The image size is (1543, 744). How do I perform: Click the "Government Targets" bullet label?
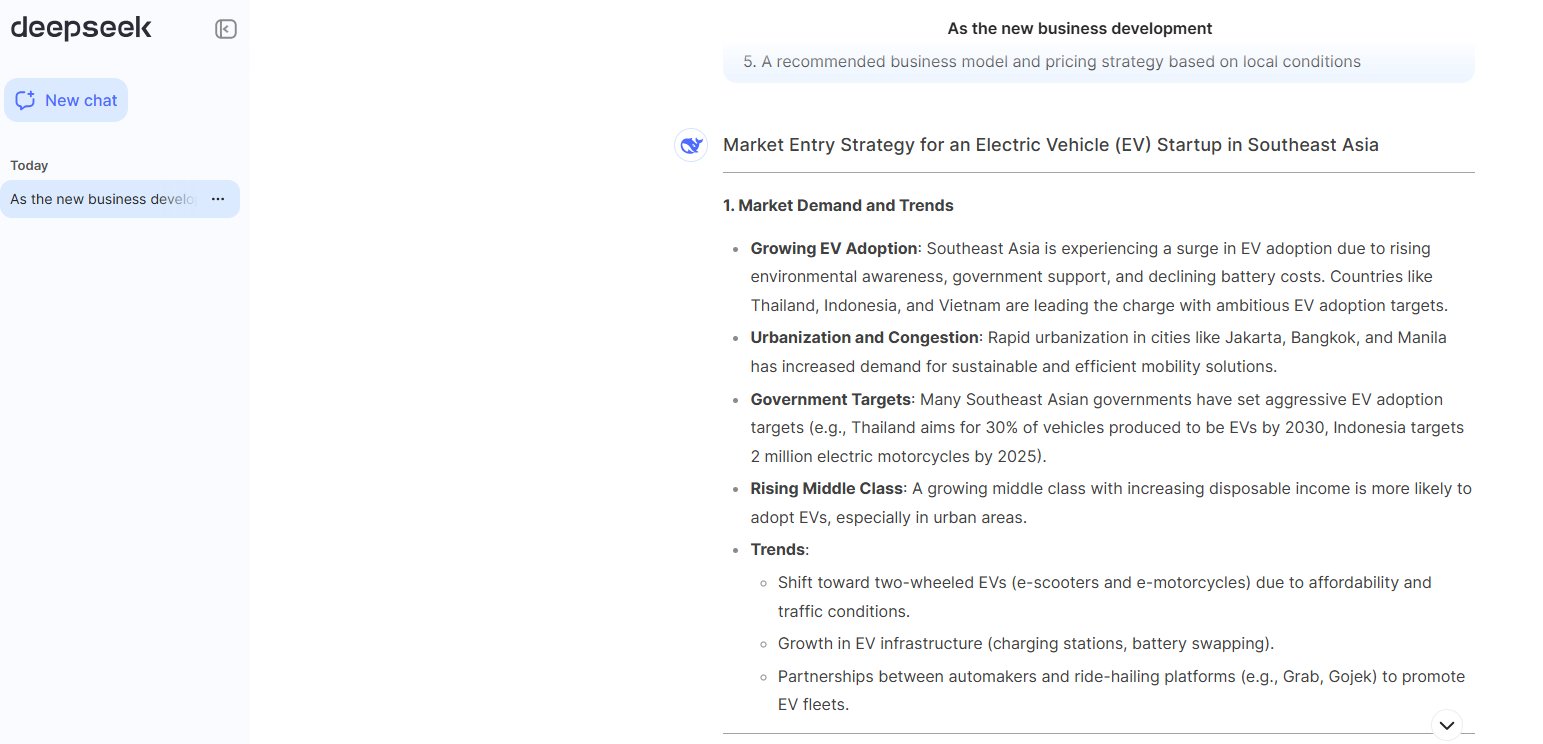coord(831,399)
